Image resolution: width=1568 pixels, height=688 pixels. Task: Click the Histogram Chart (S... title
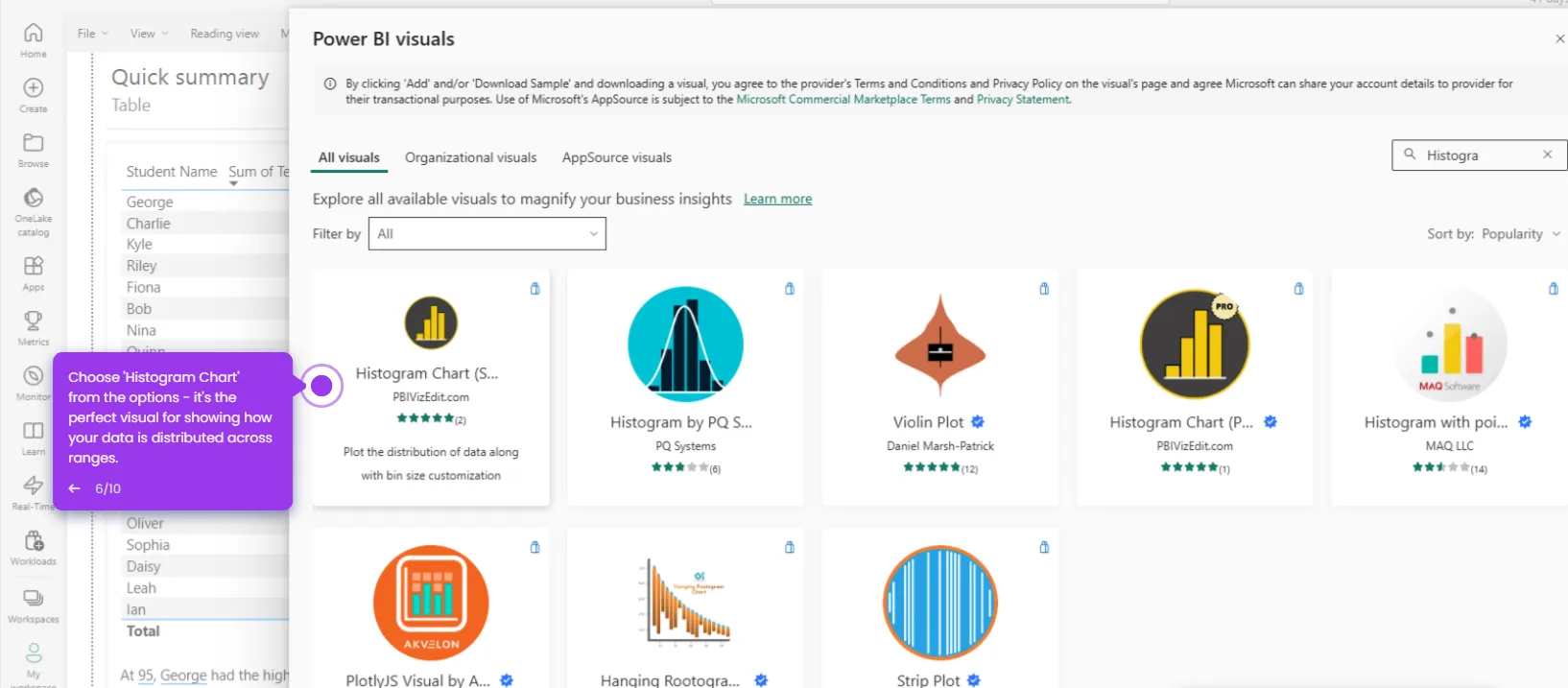tap(427, 373)
